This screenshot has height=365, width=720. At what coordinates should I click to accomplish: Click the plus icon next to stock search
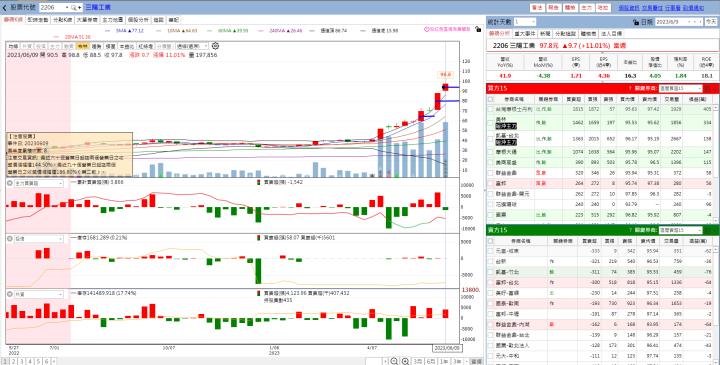coord(79,8)
